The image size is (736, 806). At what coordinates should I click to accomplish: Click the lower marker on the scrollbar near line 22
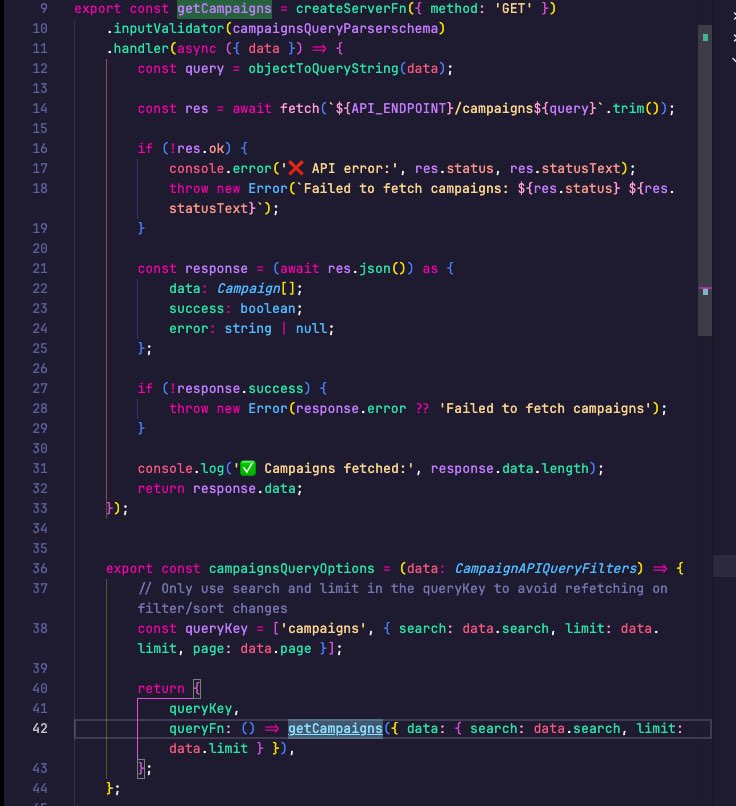coord(705,291)
